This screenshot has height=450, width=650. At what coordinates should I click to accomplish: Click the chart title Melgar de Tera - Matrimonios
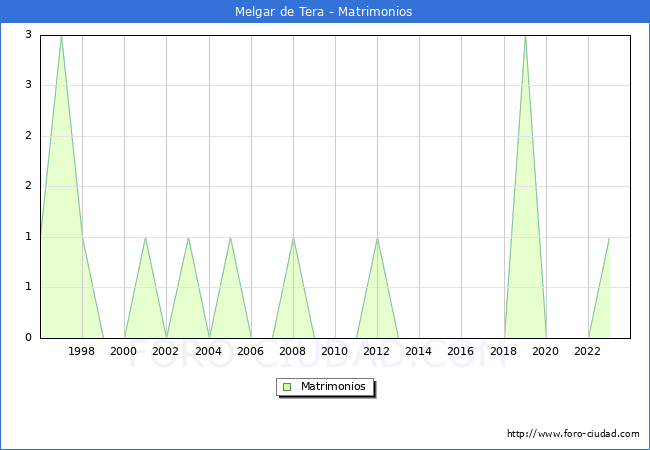[325, 12]
